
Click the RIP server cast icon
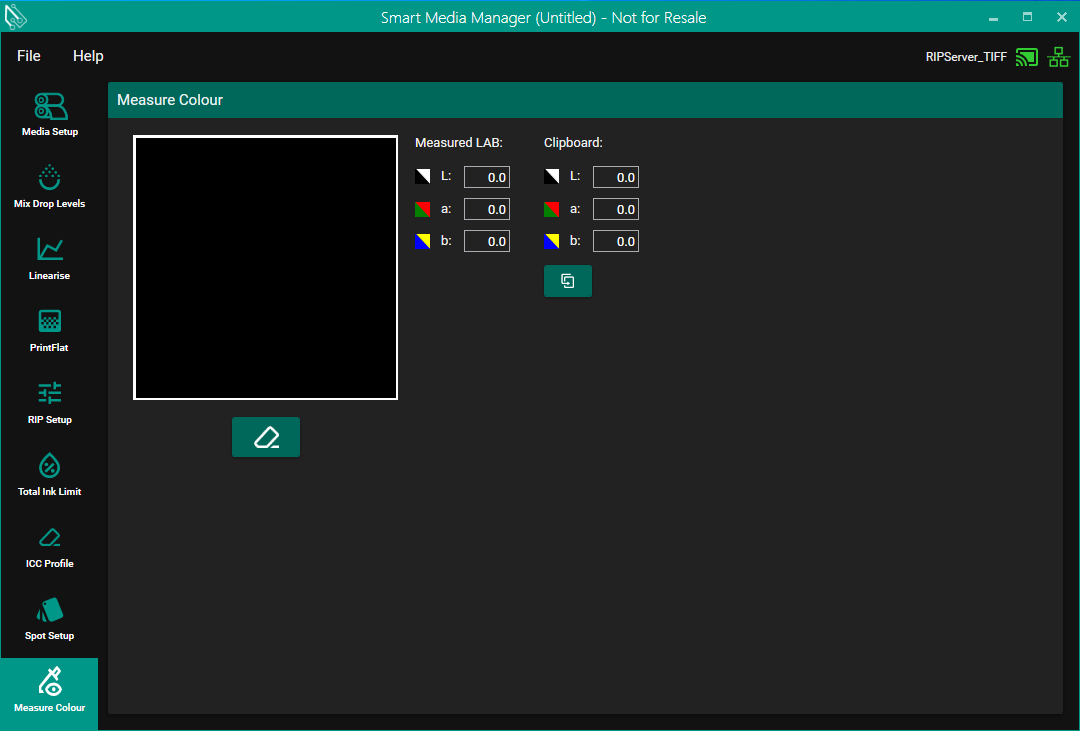[1026, 57]
